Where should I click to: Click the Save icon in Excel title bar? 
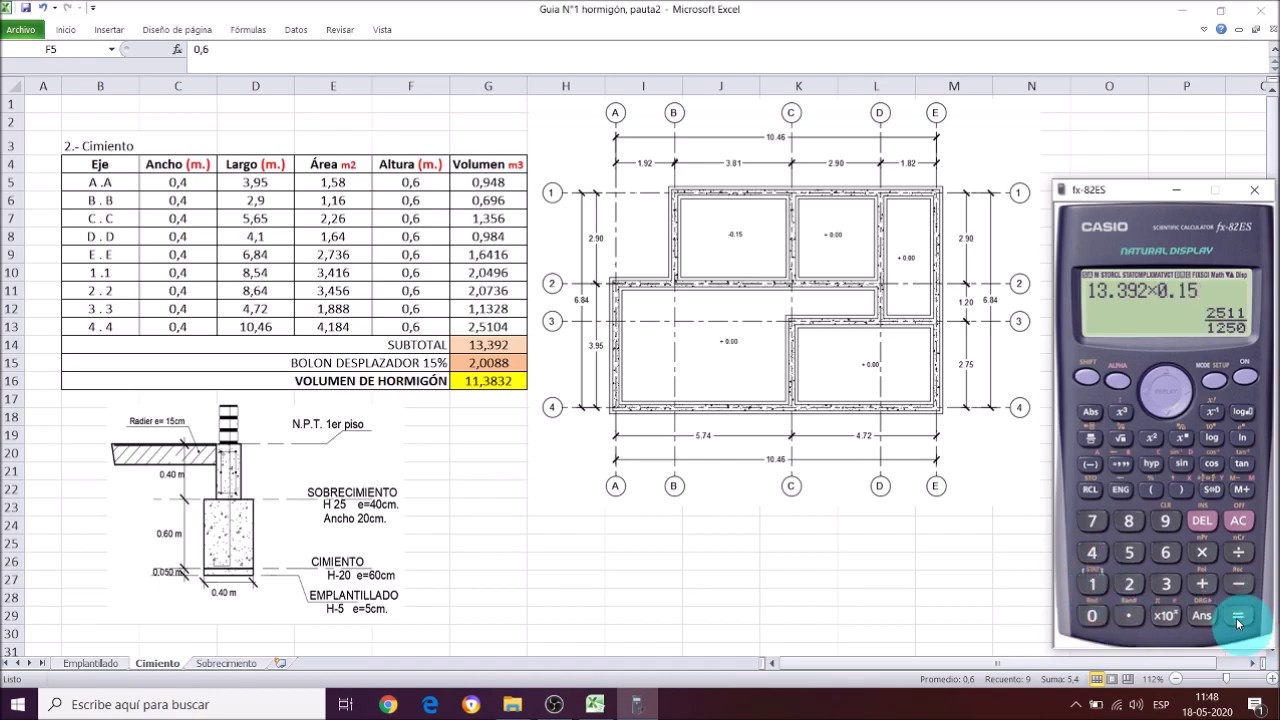pos(26,8)
